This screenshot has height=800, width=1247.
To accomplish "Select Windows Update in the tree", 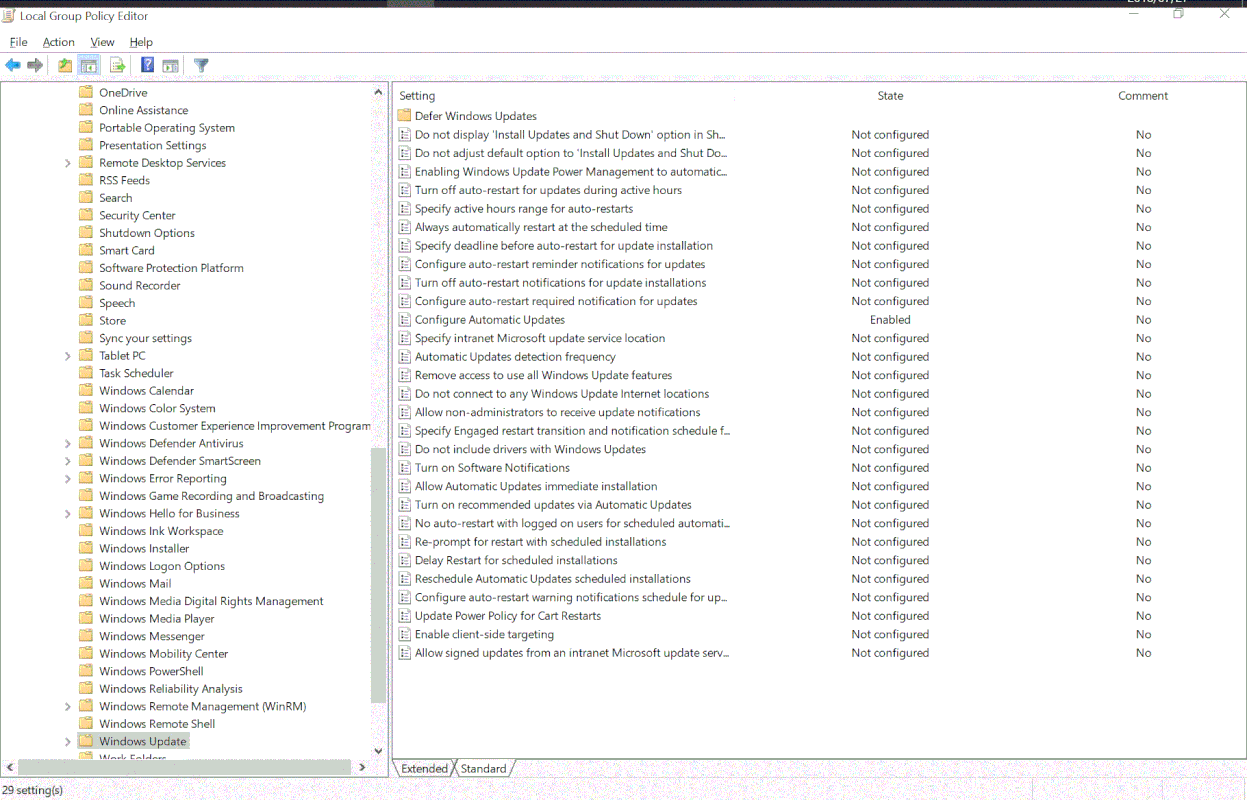I will click(x=143, y=742).
